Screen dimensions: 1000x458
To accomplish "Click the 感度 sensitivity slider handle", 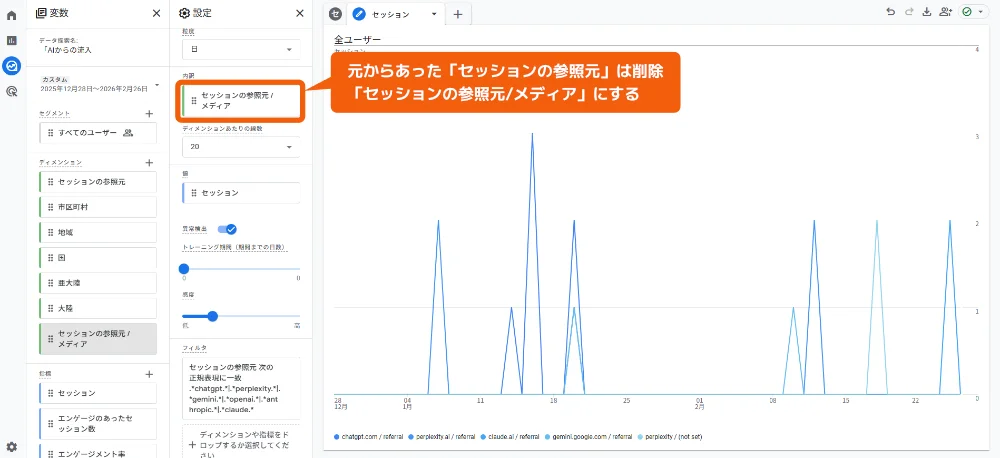I will pyautogui.click(x=212, y=316).
